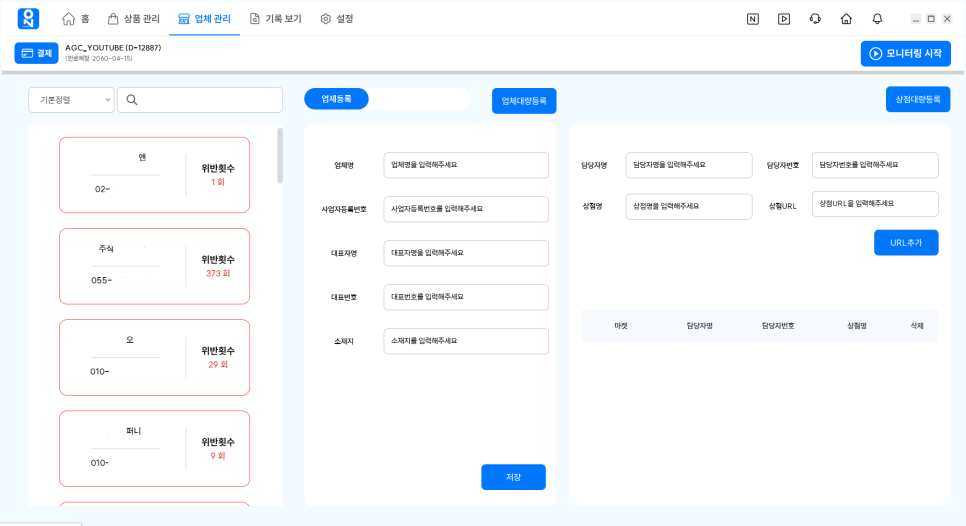
Task: Focus the 사업자등록번호 input field
Action: coord(466,209)
